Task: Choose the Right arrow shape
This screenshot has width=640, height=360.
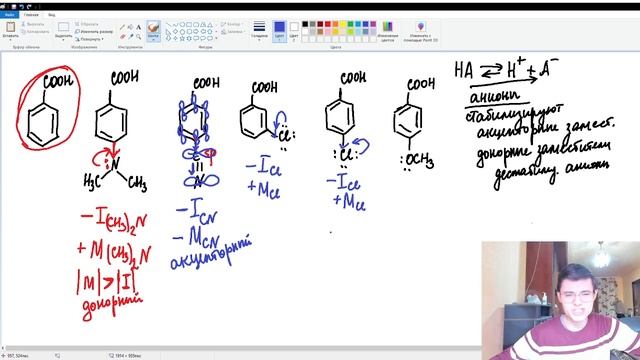Action: pos(196,31)
